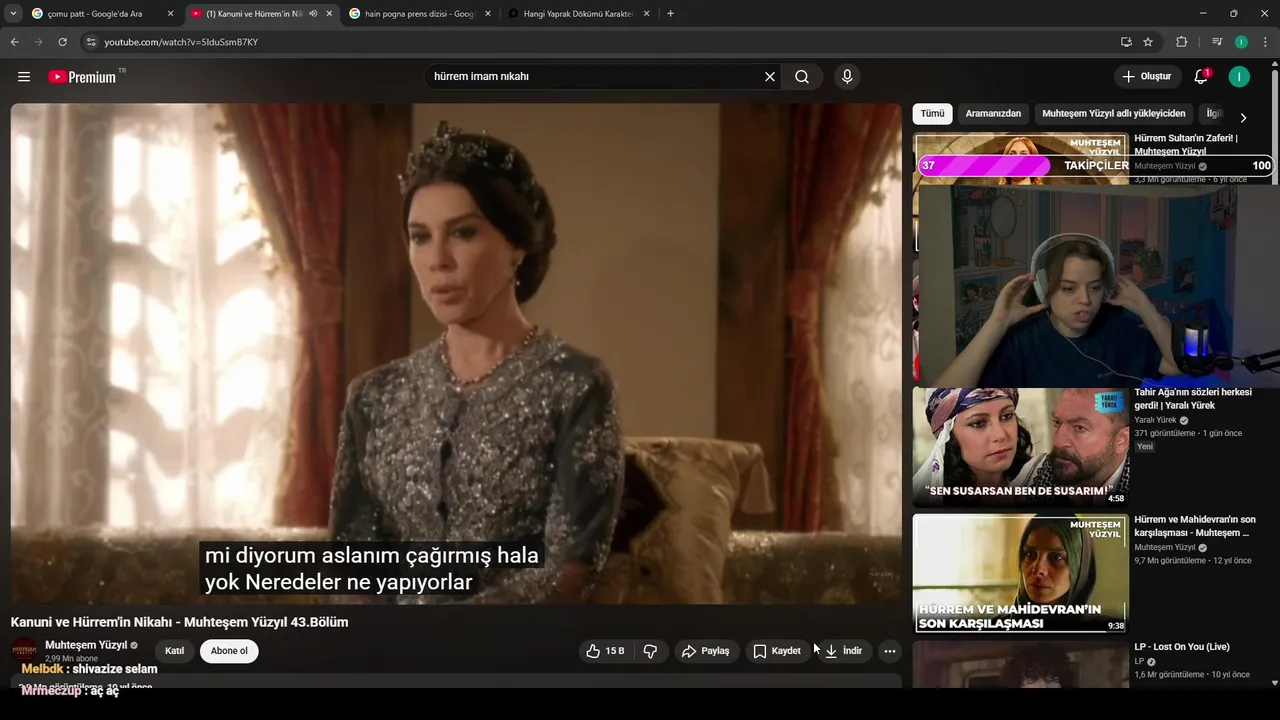Open Muhteşem Yüzyıl channel avatar
Viewport: 1280px width, 720px height.
[x=24, y=651]
